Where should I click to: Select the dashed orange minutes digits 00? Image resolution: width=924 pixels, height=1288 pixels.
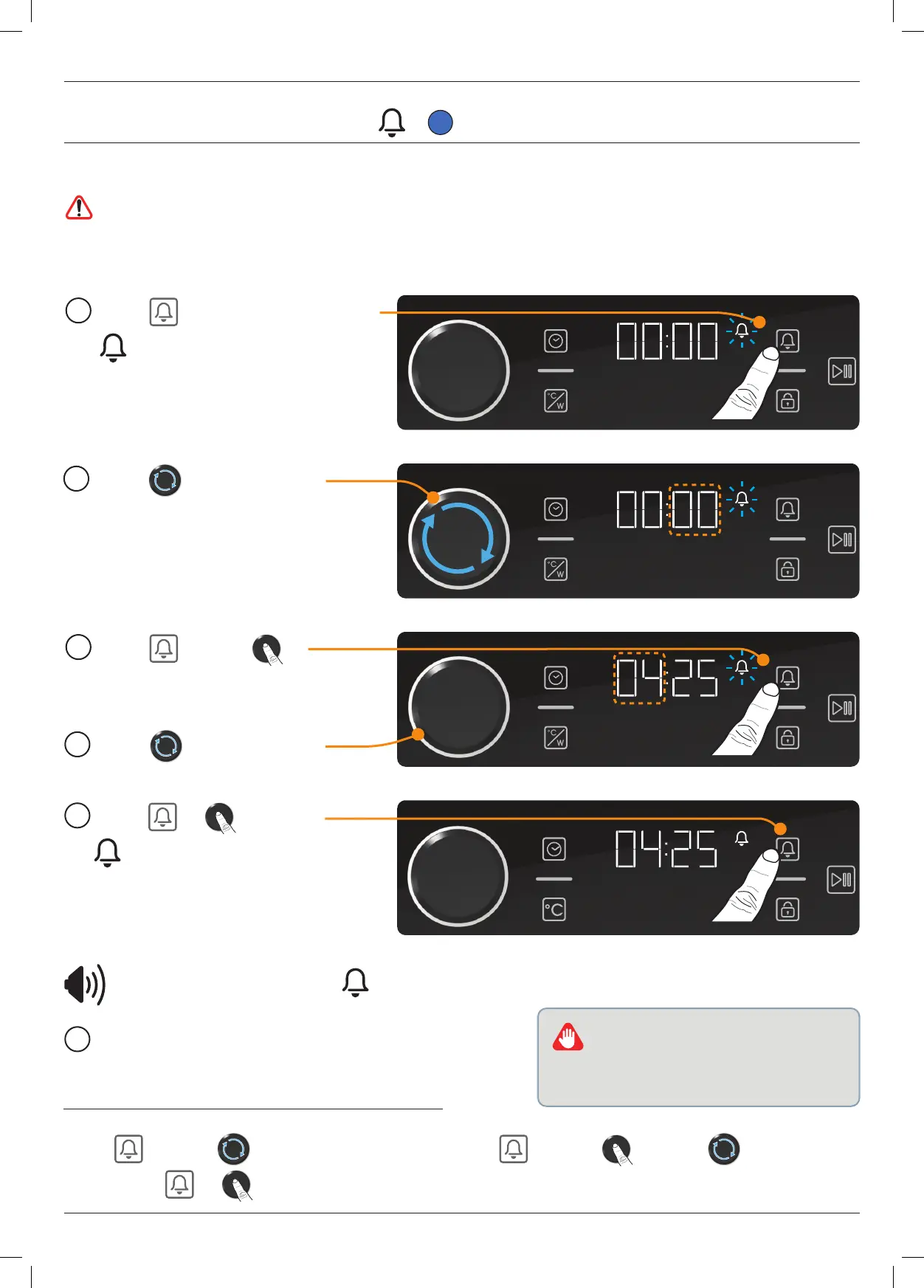coord(694,510)
